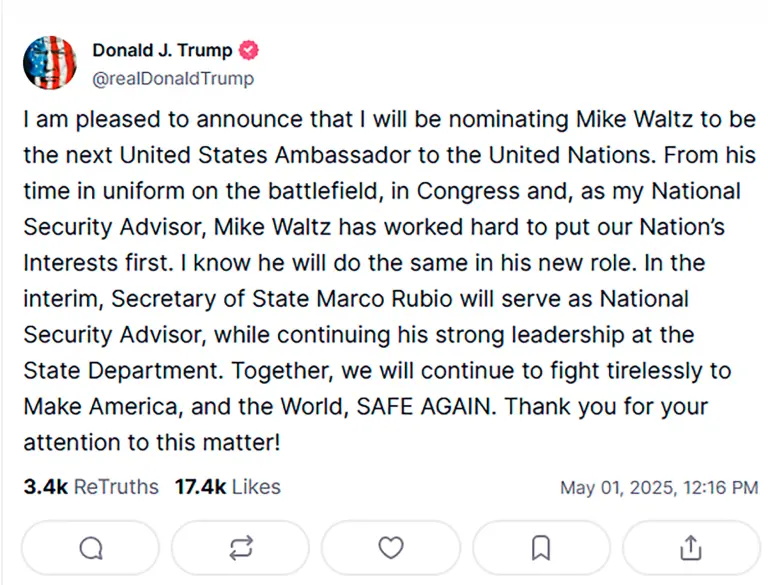768x585 pixels.
Task: Bookmark this post
Action: coord(541,547)
